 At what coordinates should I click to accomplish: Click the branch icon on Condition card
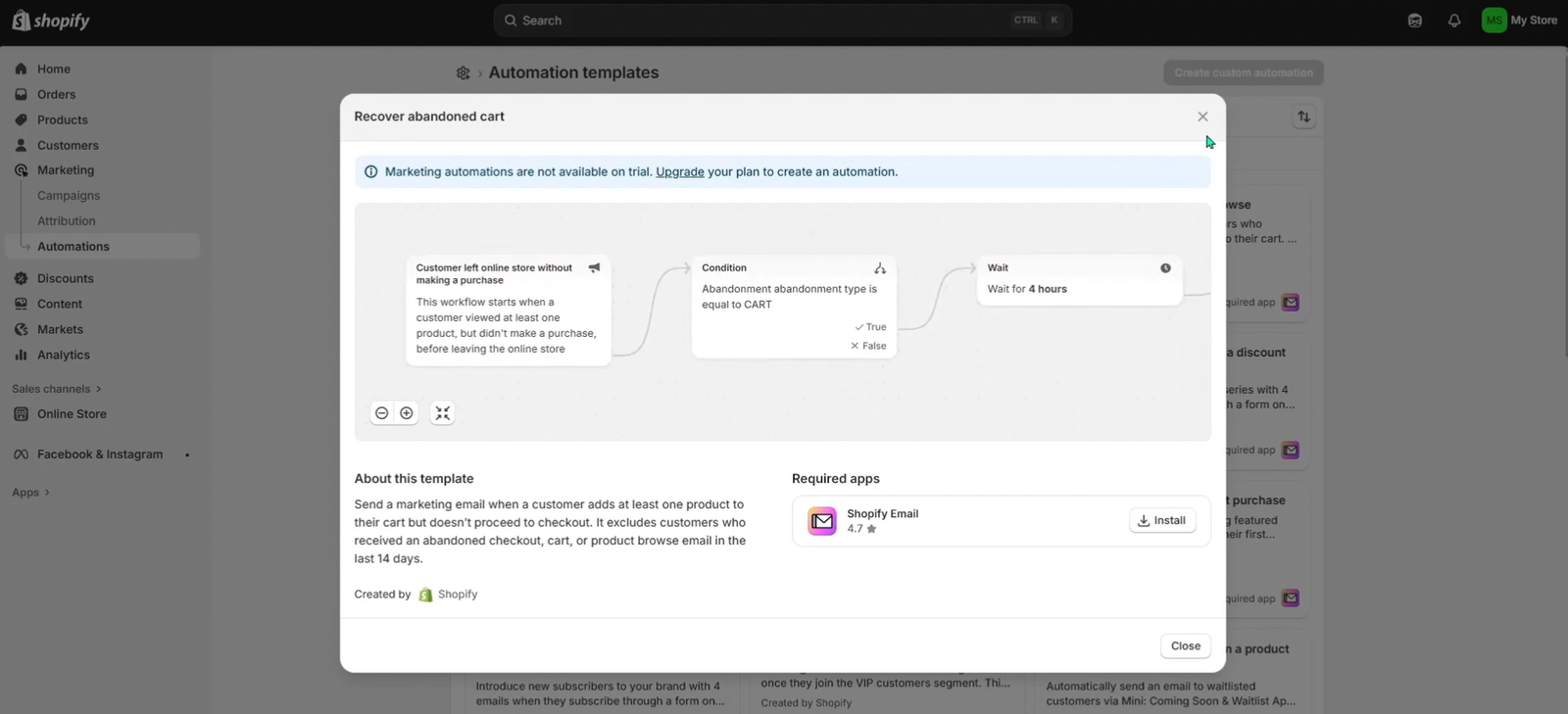[x=880, y=268]
